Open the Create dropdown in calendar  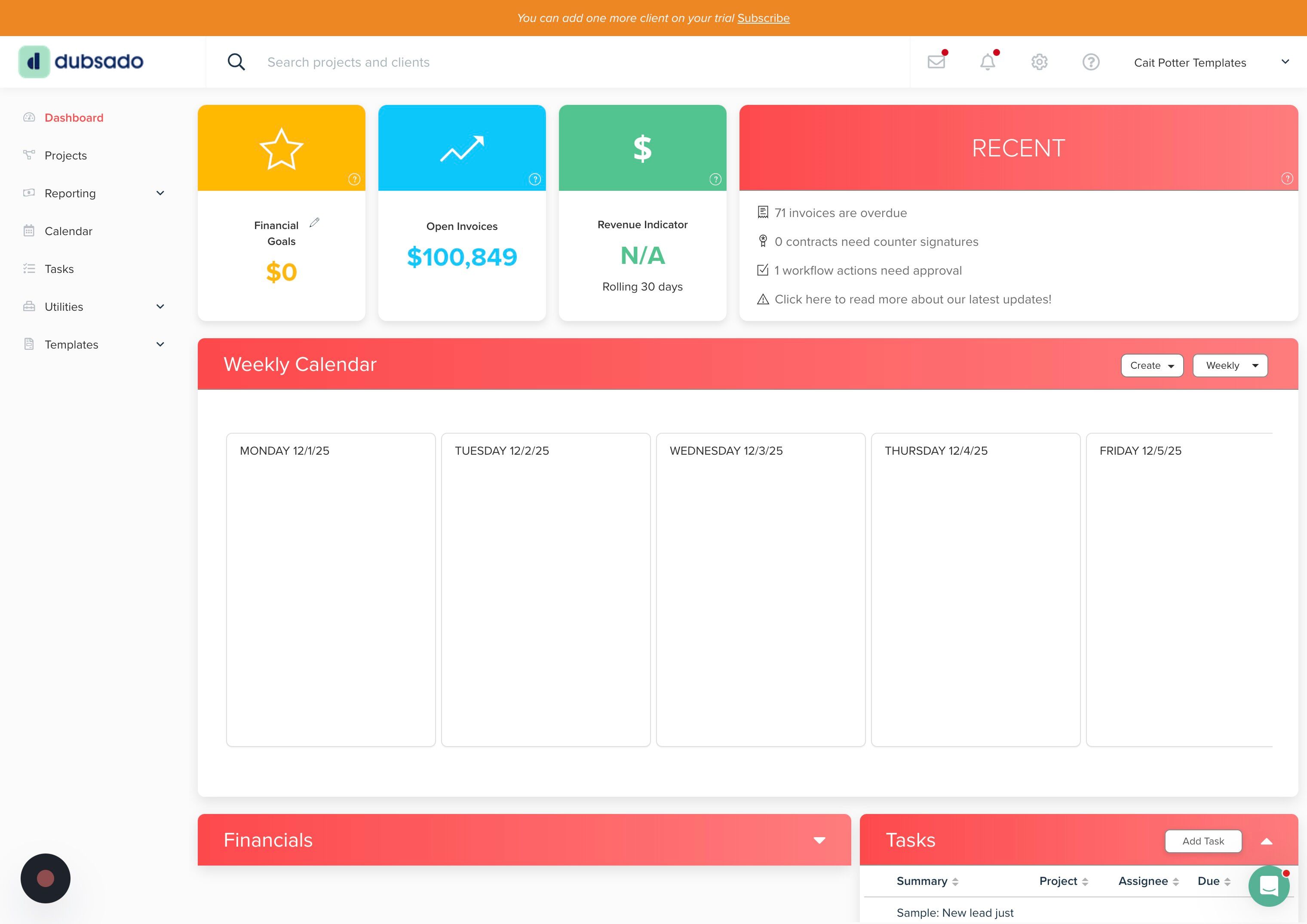1152,366
